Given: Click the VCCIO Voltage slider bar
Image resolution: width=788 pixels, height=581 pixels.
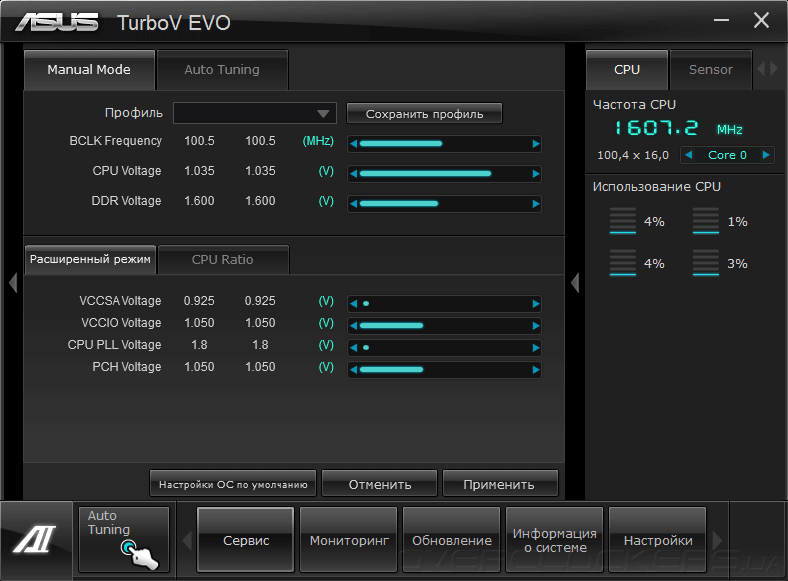Looking at the screenshot, I should tap(444, 326).
